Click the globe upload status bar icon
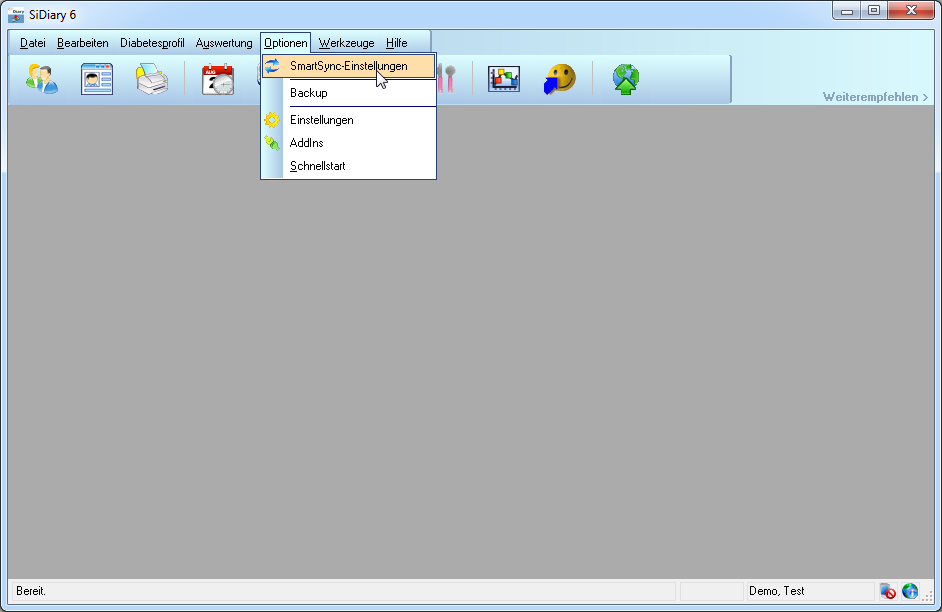 click(909, 591)
